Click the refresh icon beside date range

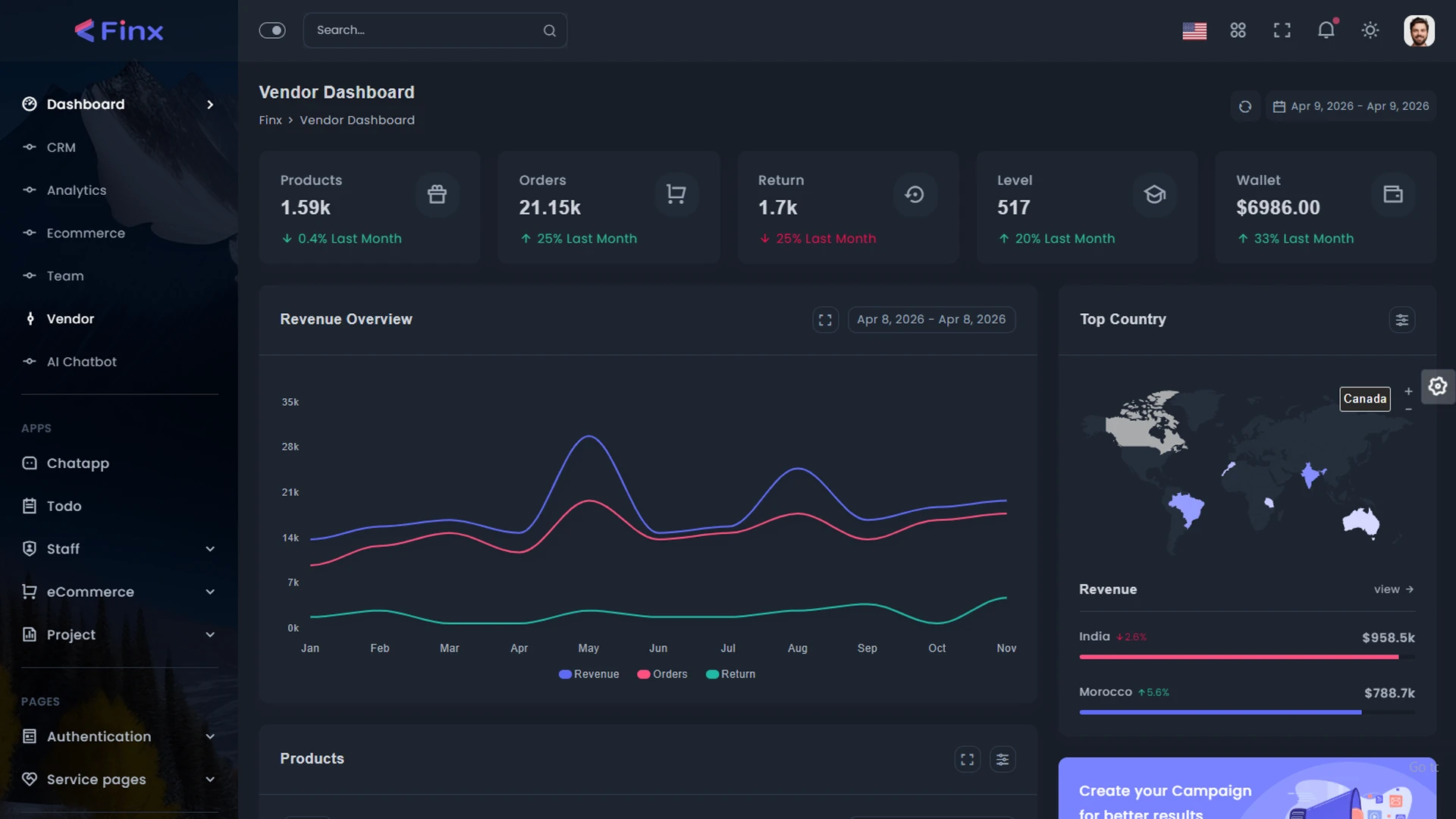(x=1245, y=106)
